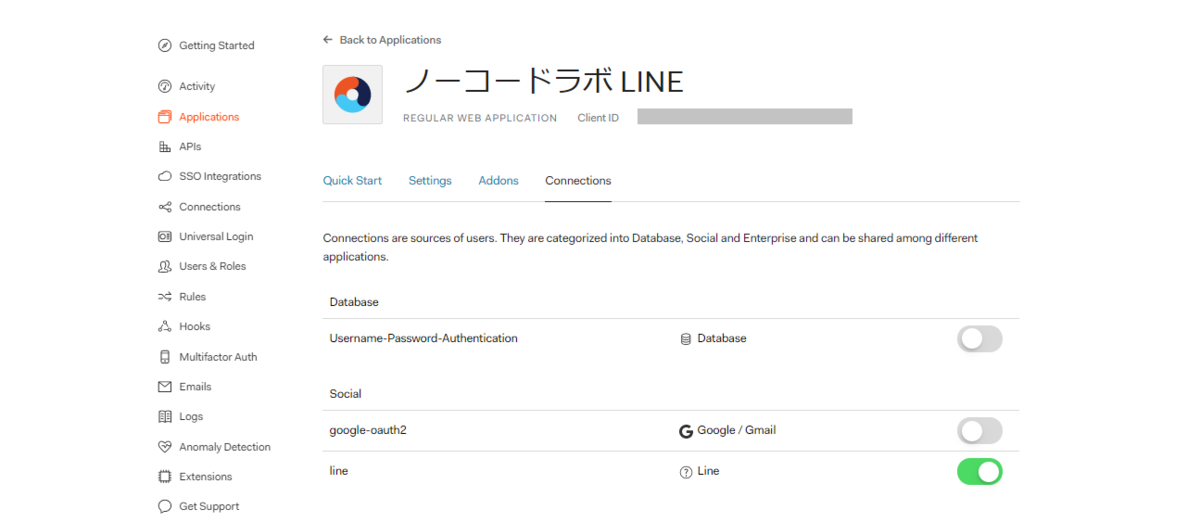Open the Rules page

(192, 297)
